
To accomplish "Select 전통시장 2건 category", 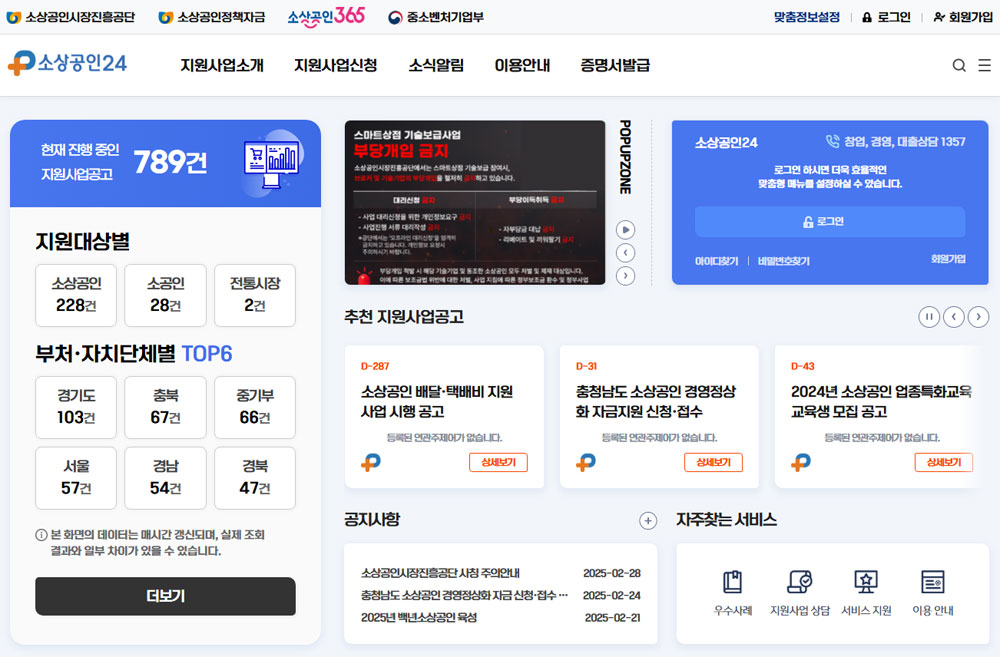I will point(255,295).
